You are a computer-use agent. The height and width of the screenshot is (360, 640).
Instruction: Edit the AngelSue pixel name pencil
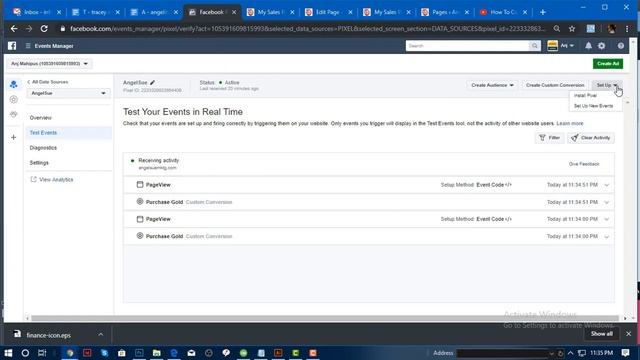(152, 82)
